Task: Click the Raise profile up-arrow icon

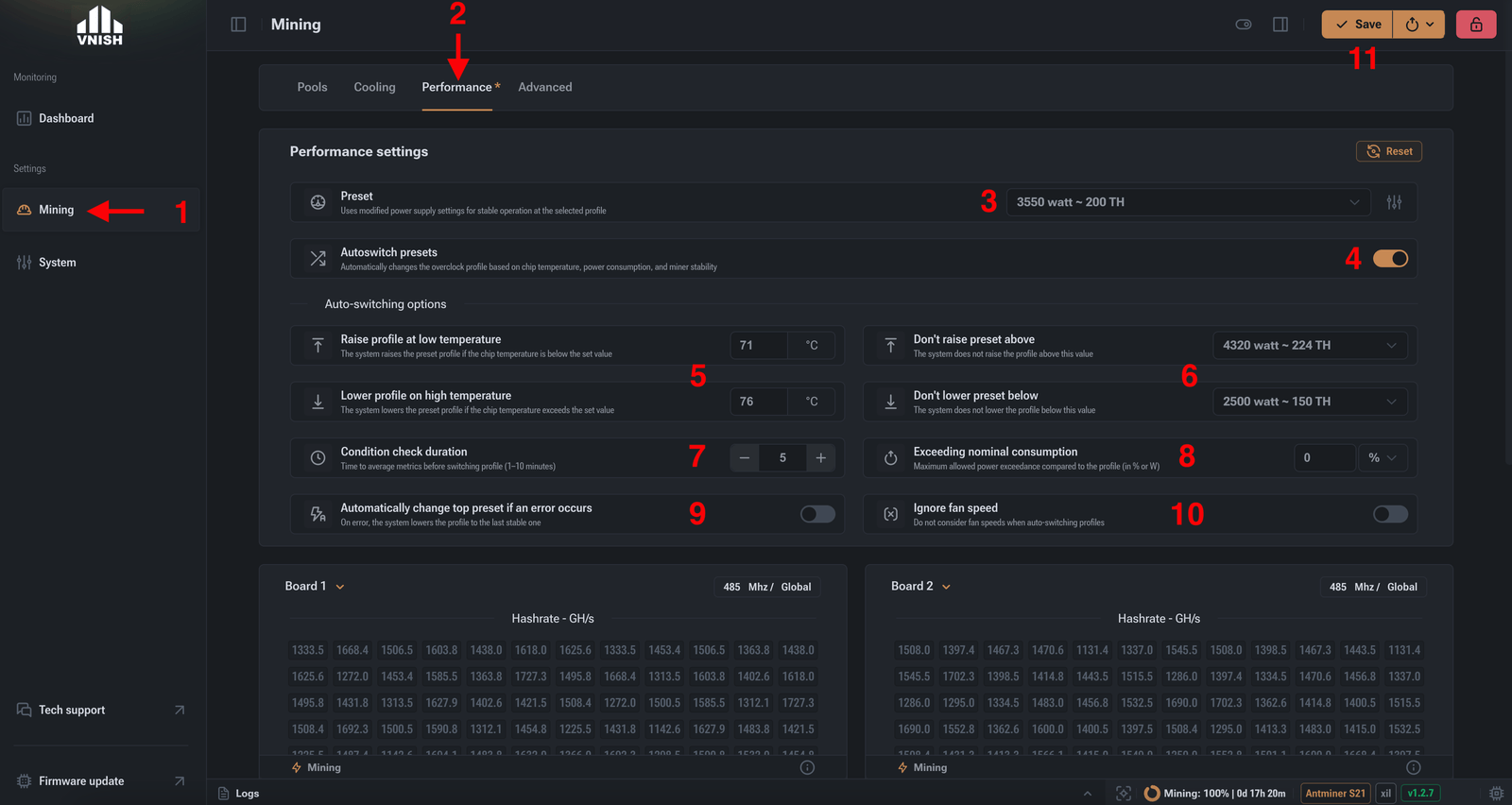Action: tap(318, 345)
